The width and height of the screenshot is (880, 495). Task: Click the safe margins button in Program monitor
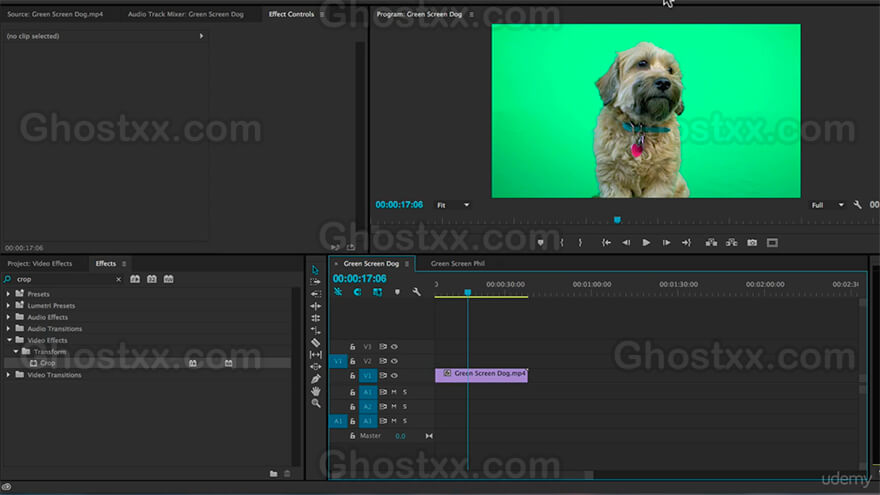pyautogui.click(x=772, y=242)
